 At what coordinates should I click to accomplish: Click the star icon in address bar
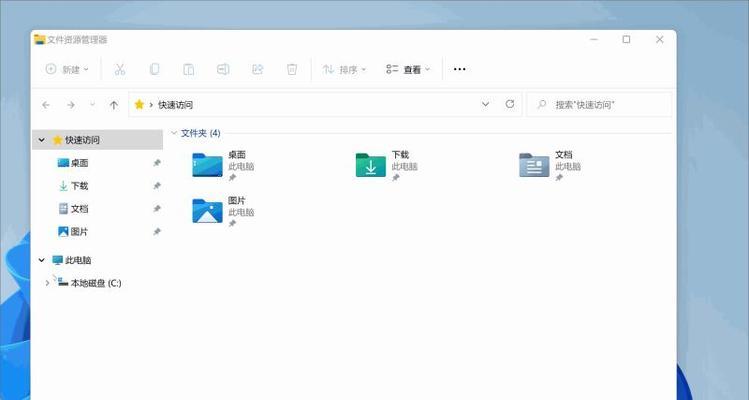[x=139, y=104]
